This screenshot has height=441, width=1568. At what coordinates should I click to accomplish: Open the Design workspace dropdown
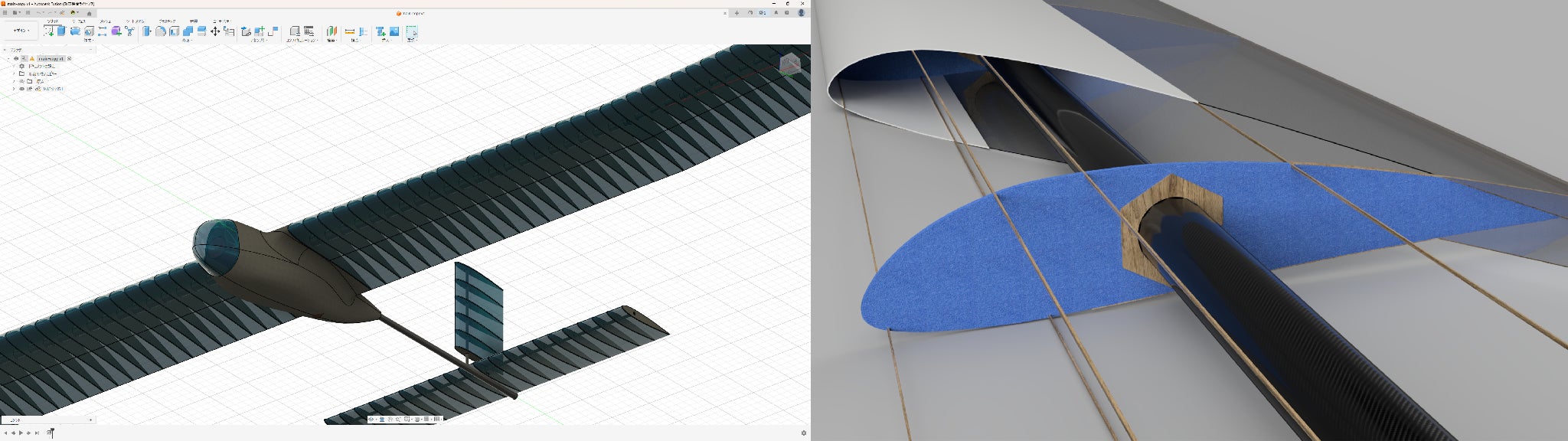(20, 31)
